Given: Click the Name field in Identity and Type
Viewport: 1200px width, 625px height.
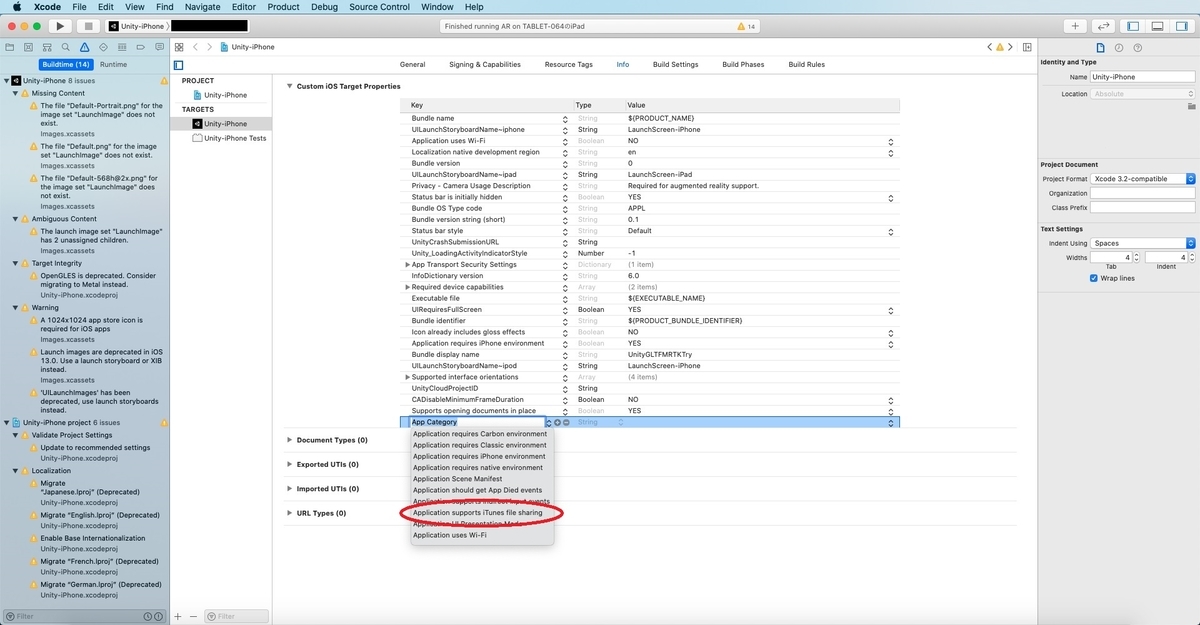Looking at the screenshot, I should 1143,77.
